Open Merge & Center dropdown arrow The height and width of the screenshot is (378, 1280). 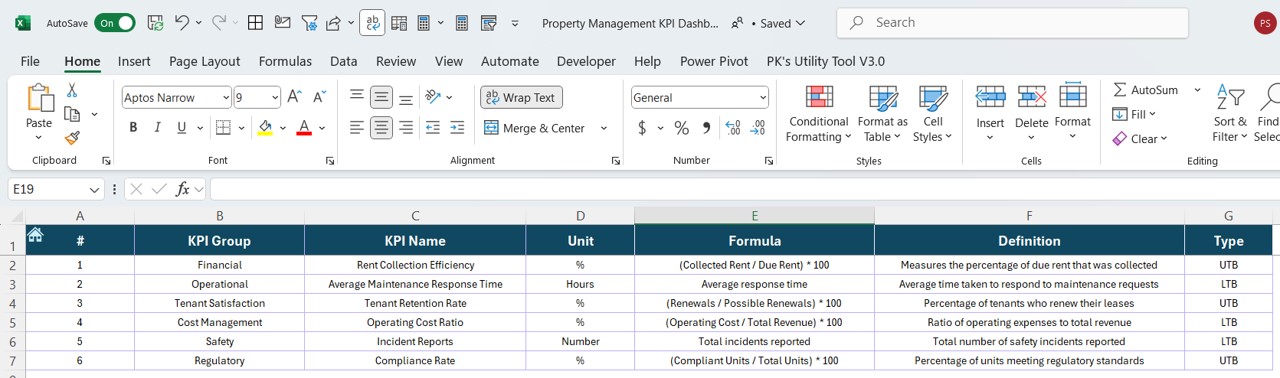pyautogui.click(x=603, y=128)
